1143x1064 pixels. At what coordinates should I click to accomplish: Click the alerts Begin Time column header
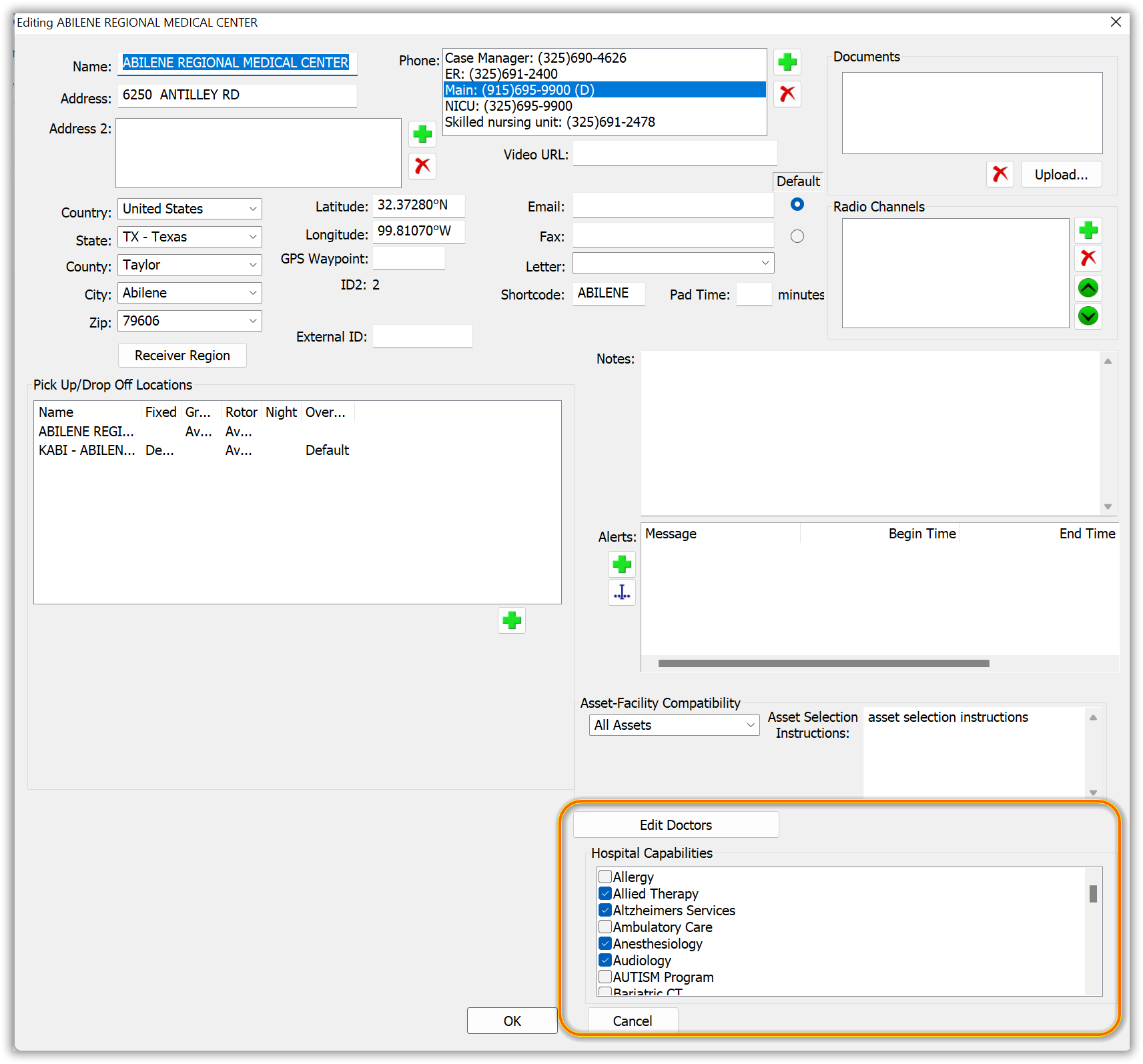point(880,534)
